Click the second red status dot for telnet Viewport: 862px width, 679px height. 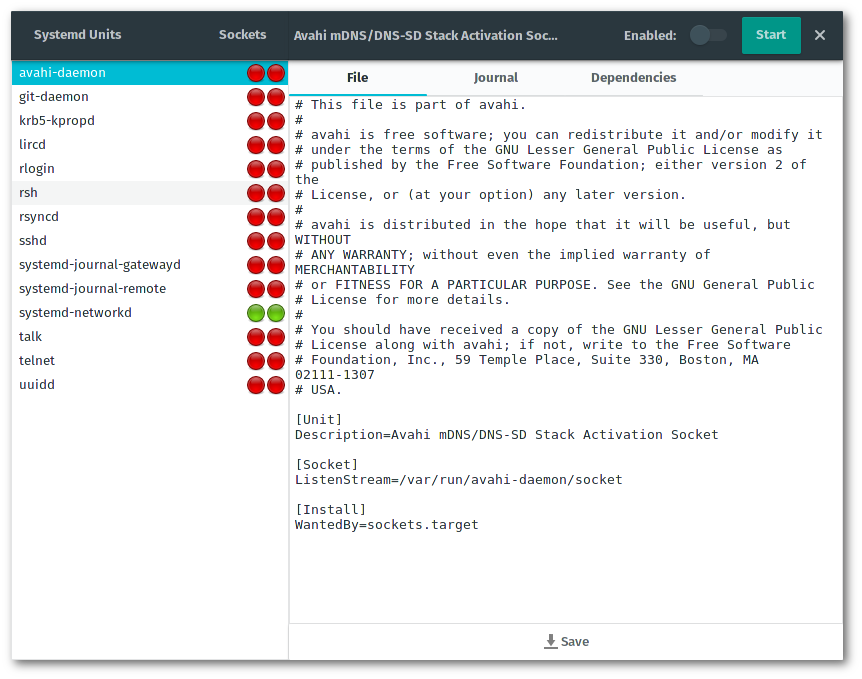276,361
